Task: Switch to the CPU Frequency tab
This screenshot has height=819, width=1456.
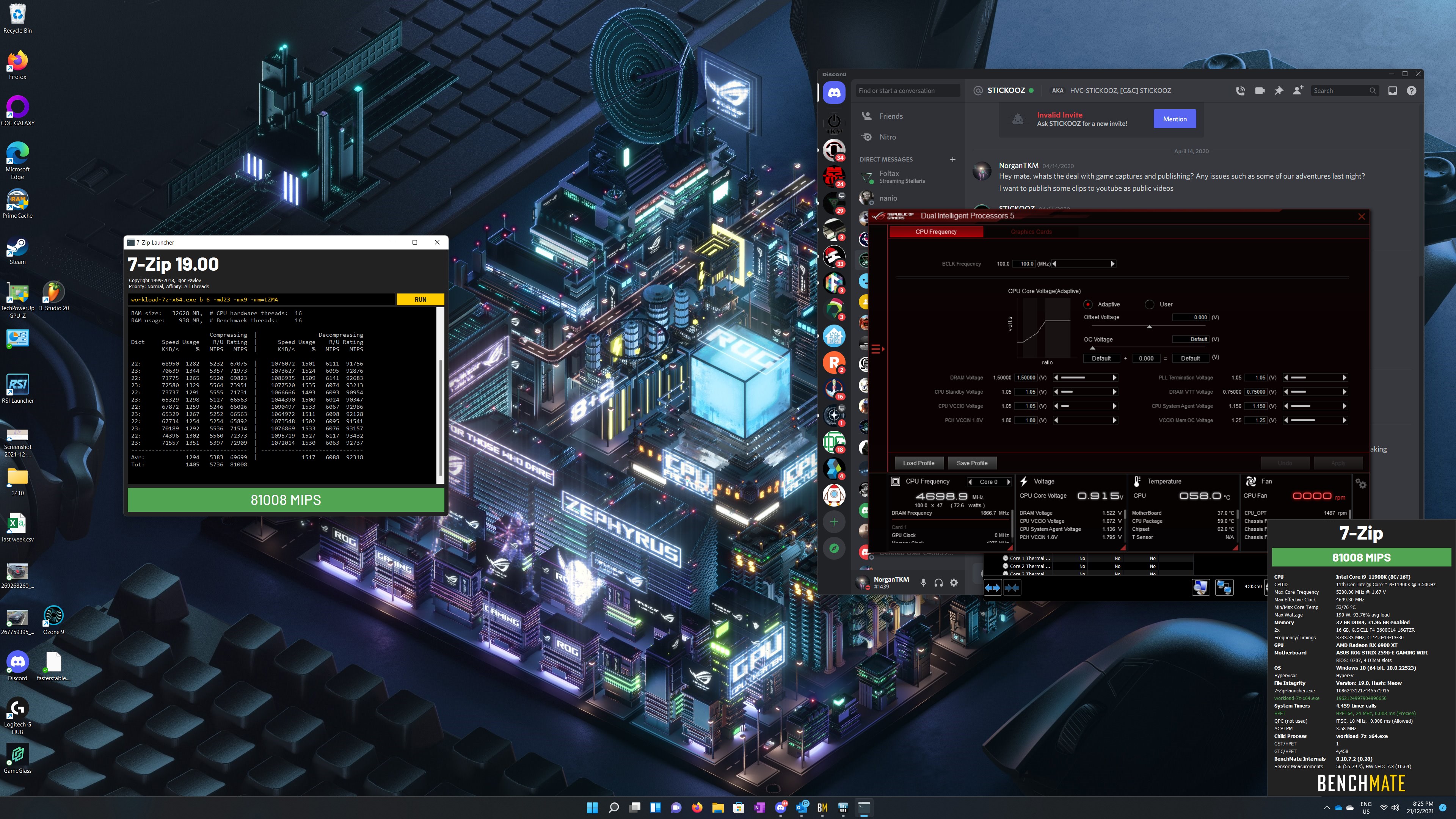Action: coord(936,232)
